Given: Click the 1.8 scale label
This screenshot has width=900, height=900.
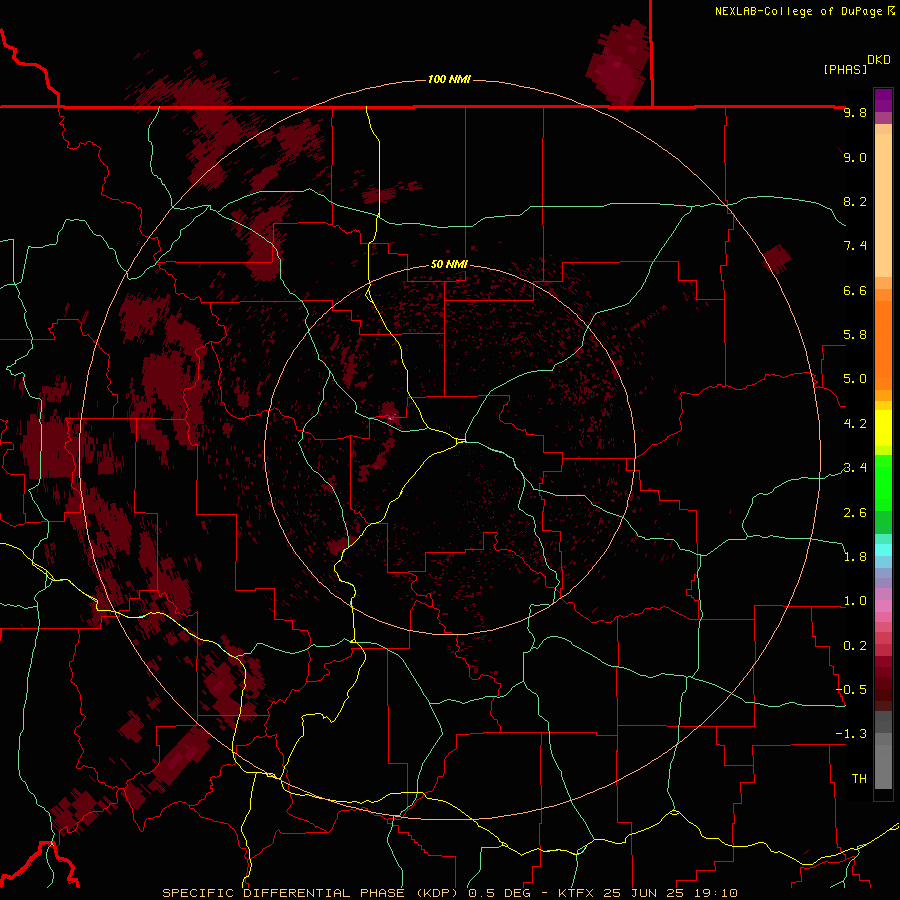Looking at the screenshot, I should click(855, 557).
